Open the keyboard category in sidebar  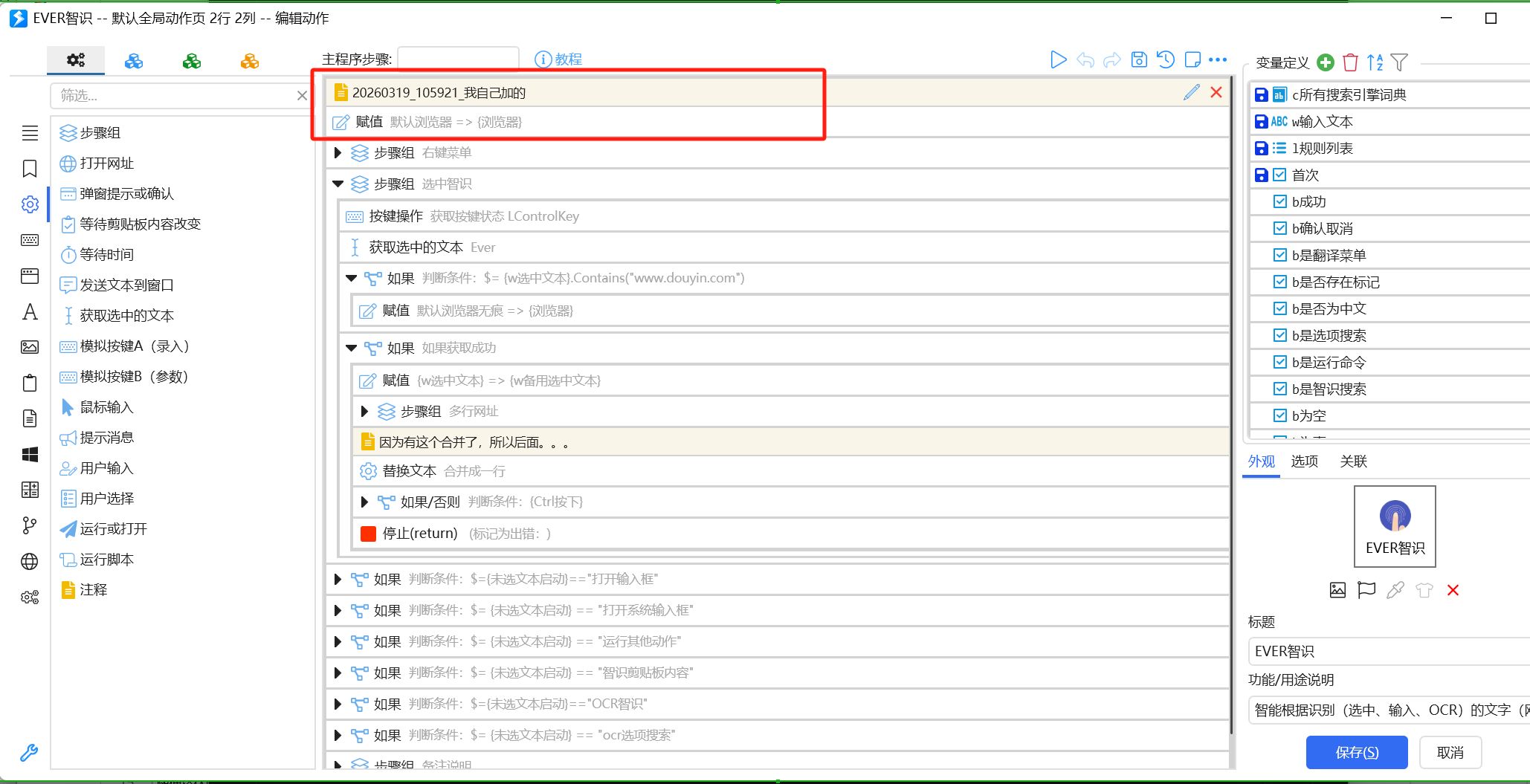(30, 240)
